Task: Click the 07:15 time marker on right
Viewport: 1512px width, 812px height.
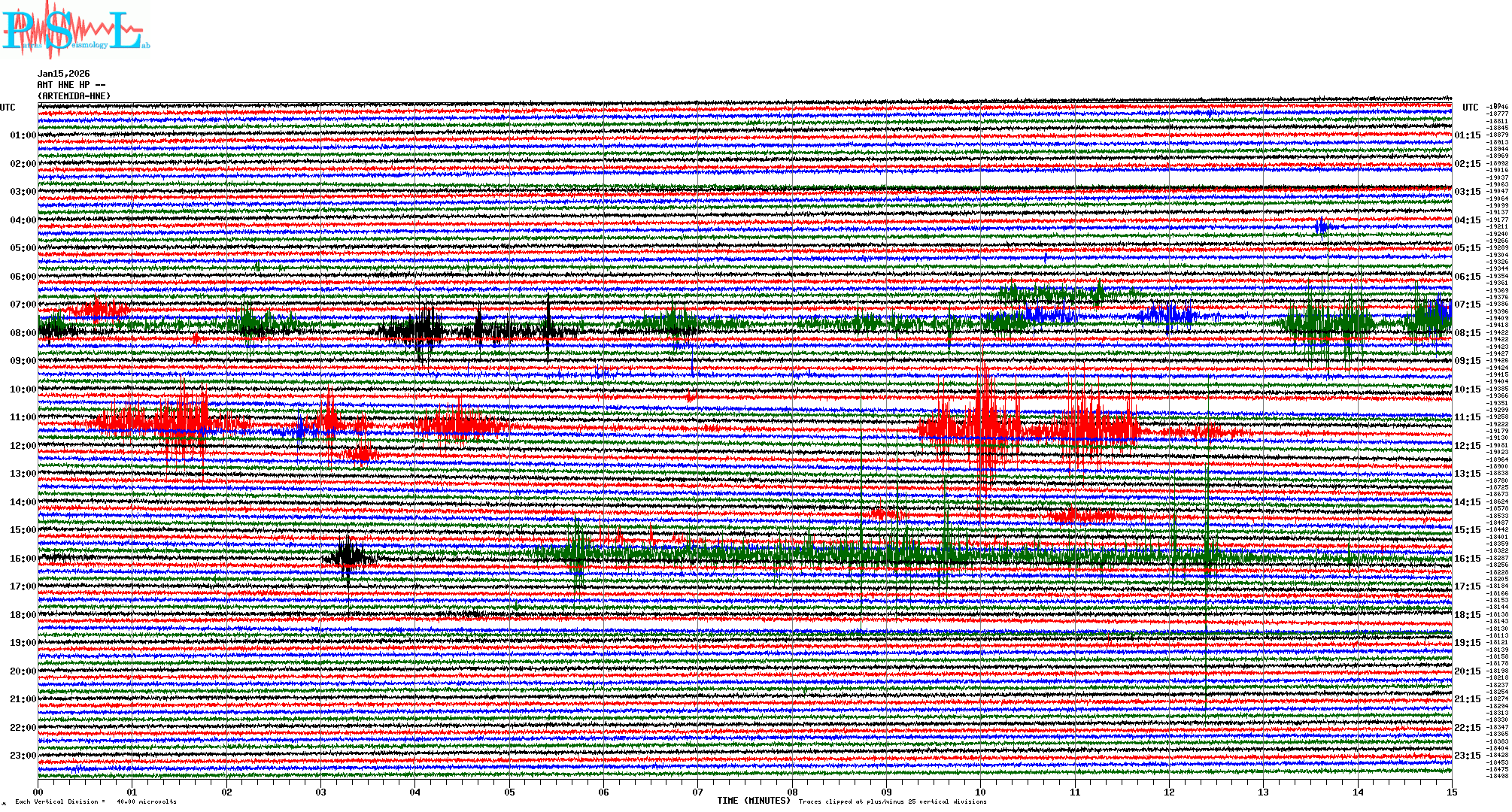Action: (1467, 304)
